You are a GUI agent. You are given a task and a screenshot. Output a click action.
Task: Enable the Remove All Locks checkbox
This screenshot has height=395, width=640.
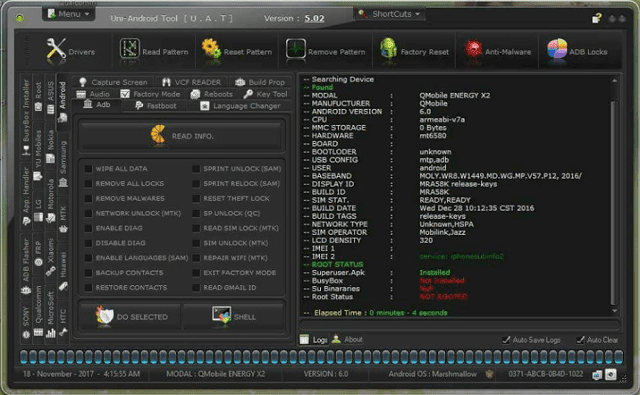88,184
